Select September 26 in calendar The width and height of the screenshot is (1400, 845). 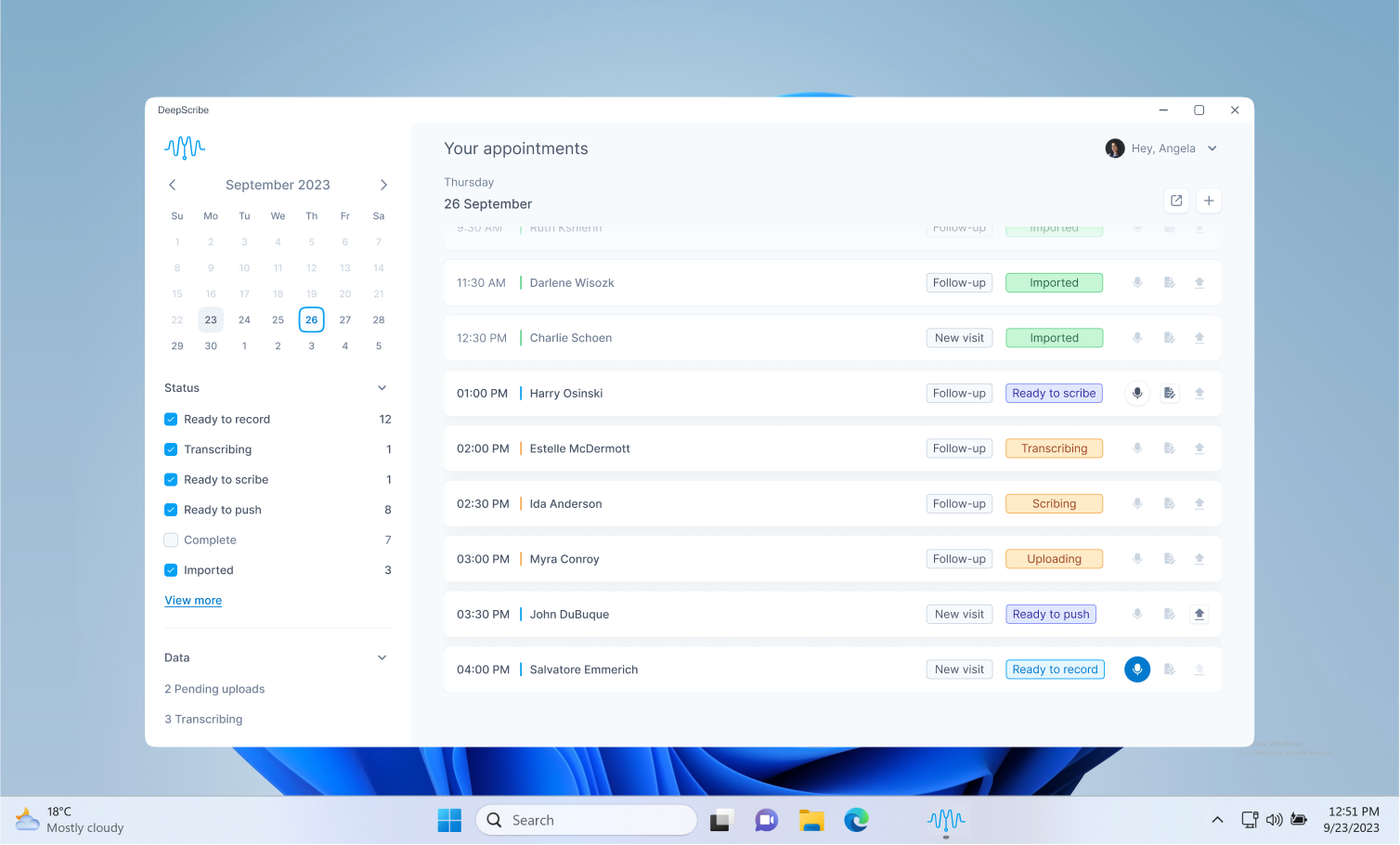point(312,319)
